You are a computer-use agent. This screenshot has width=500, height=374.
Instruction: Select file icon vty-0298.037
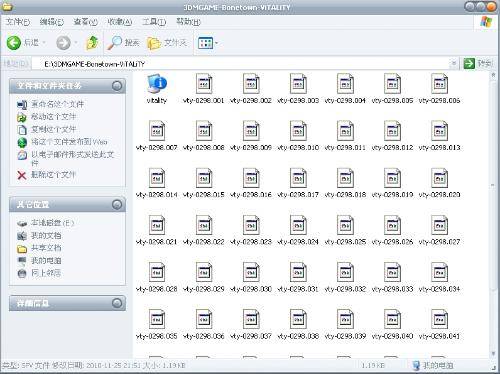(x=251, y=319)
